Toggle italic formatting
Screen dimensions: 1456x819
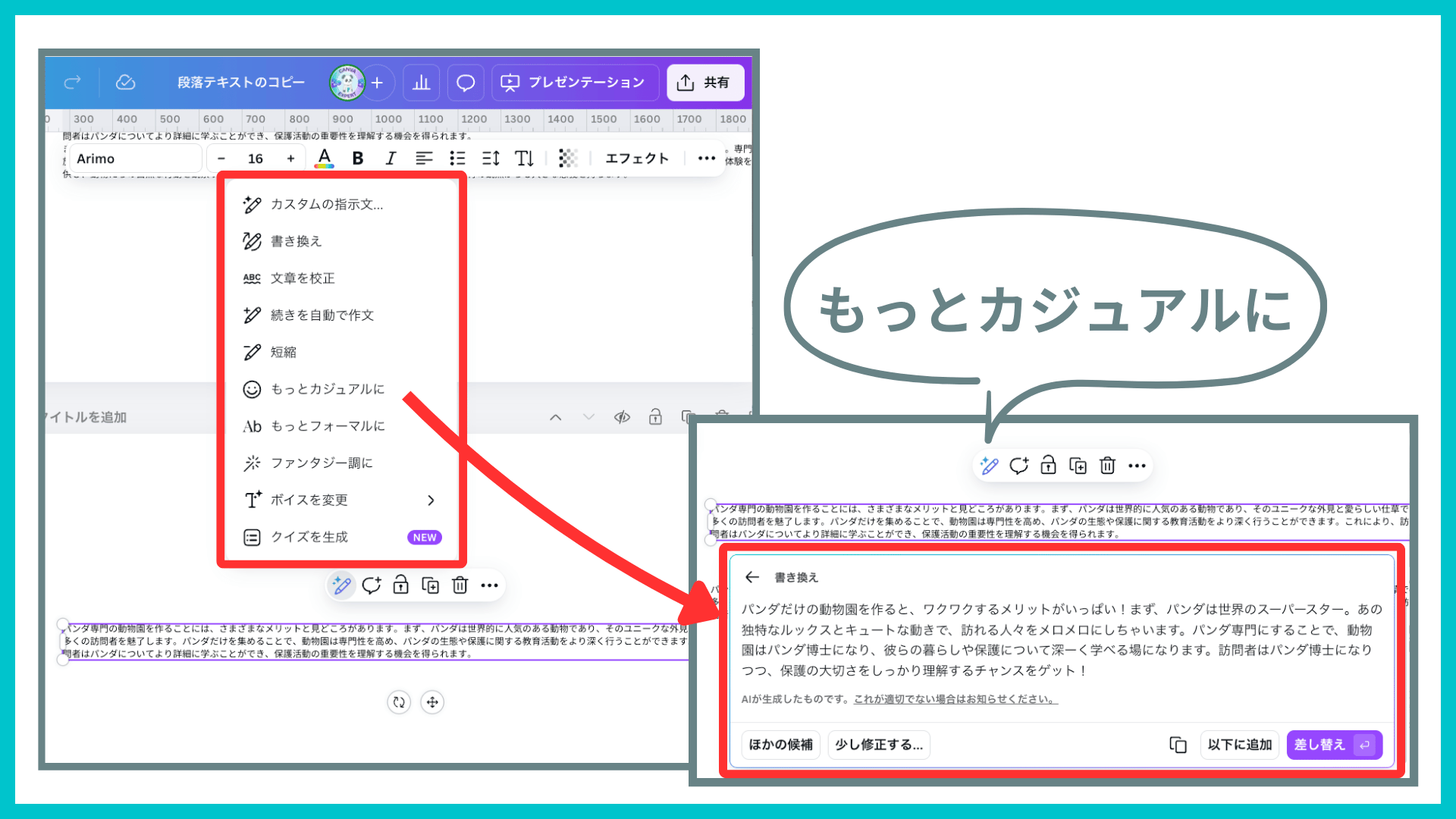point(391,158)
